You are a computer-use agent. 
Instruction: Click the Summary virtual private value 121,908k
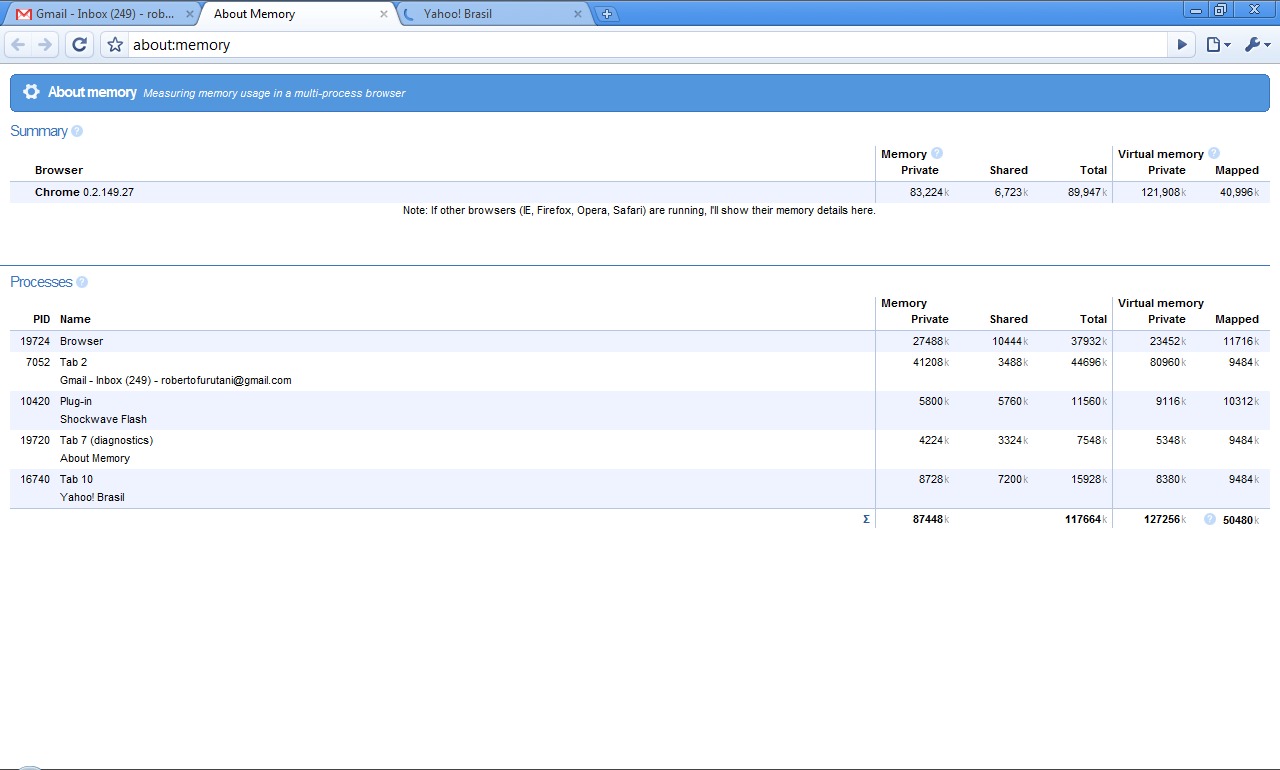click(1166, 192)
